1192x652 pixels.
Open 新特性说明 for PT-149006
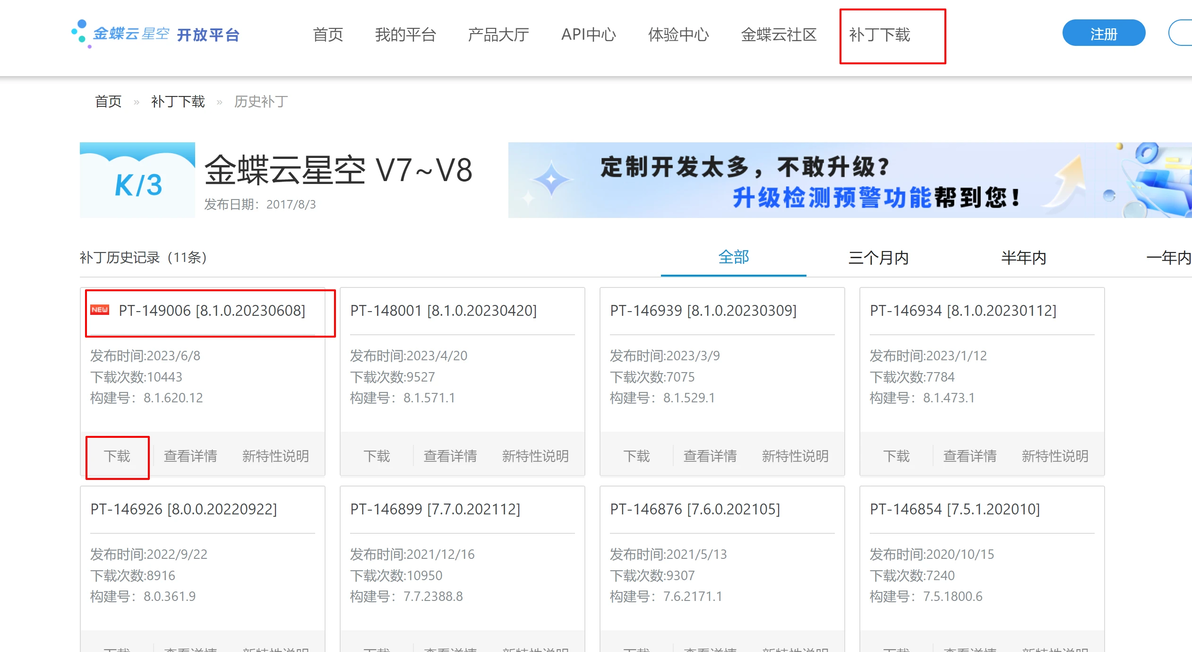275,456
